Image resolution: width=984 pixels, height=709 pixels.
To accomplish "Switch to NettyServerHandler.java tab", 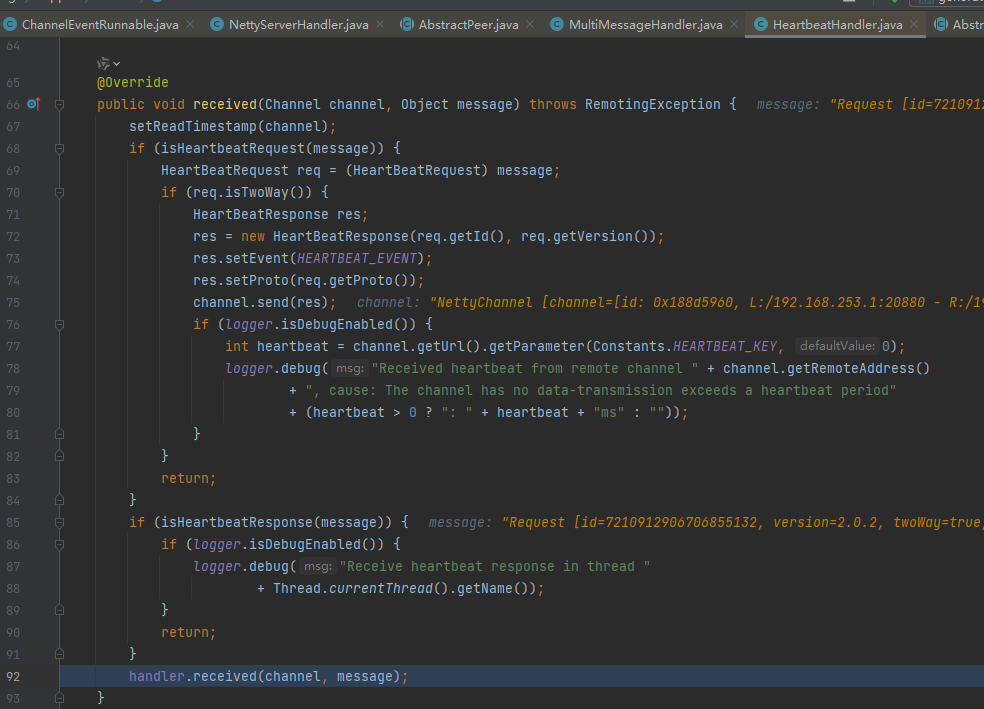I will click(298, 24).
